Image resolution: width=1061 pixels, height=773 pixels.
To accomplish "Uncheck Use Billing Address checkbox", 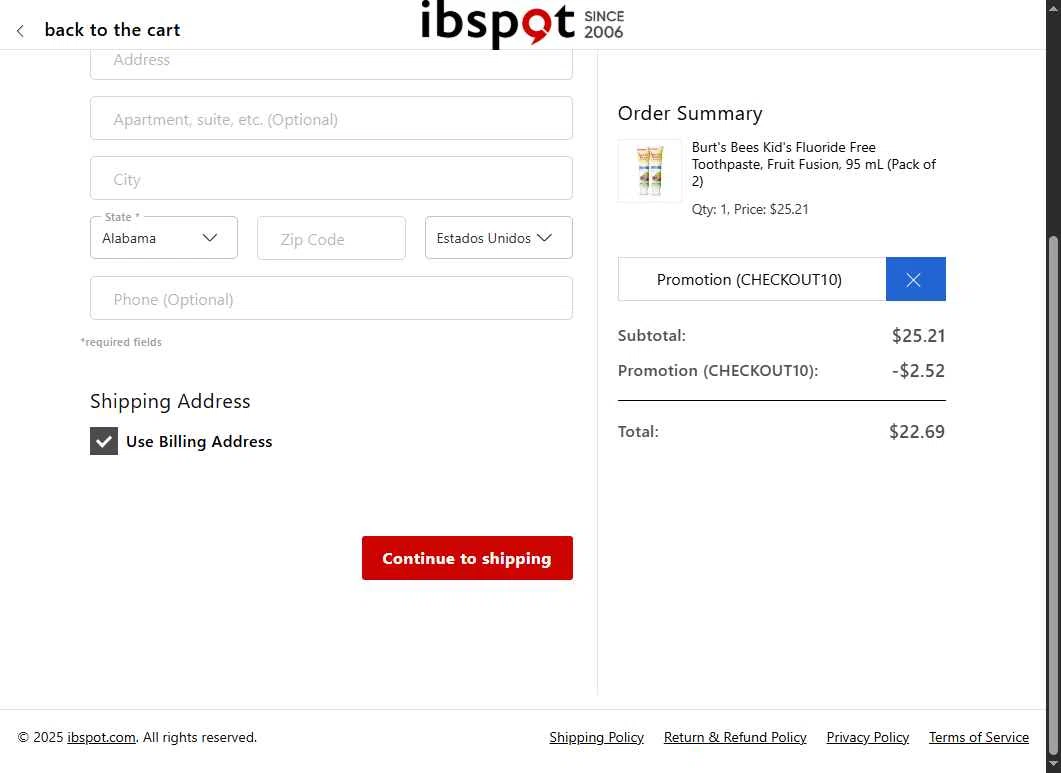I will (104, 441).
